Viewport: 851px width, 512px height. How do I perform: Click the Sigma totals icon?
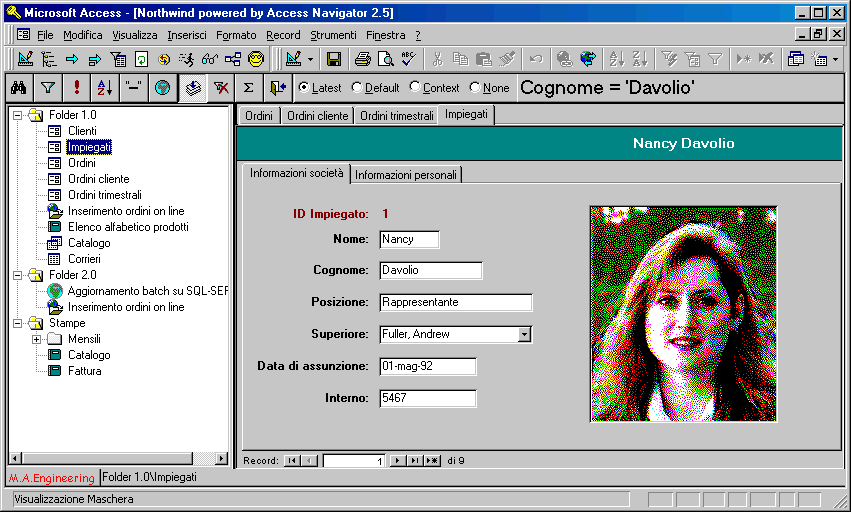[248, 88]
